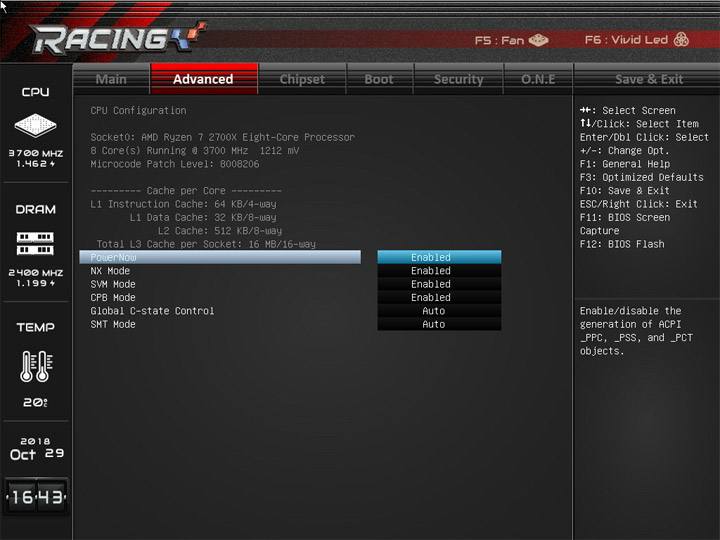Click the ESC/Right Click: Exit help line

coord(639,204)
